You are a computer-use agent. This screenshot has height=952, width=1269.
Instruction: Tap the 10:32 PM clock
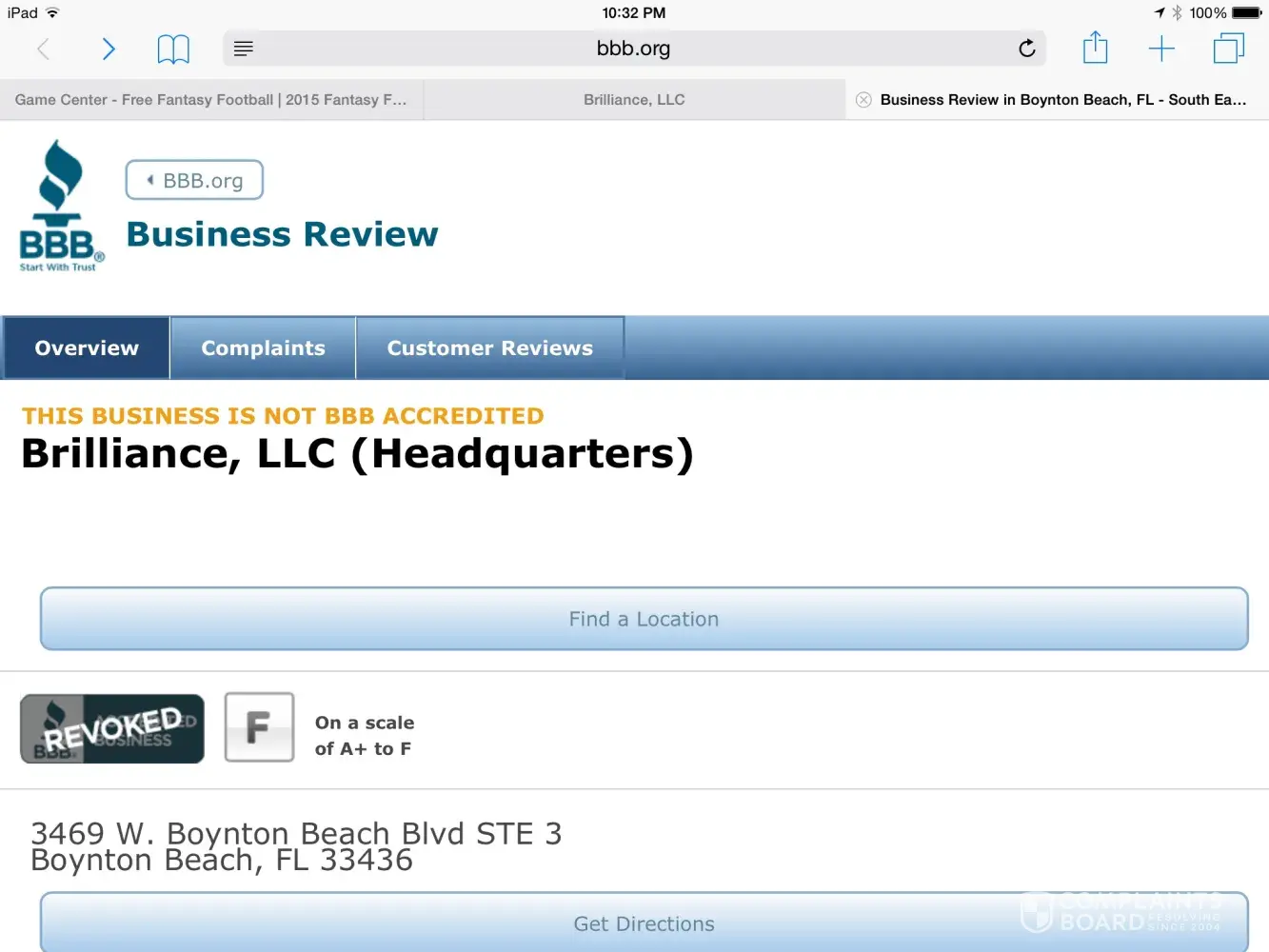634,12
